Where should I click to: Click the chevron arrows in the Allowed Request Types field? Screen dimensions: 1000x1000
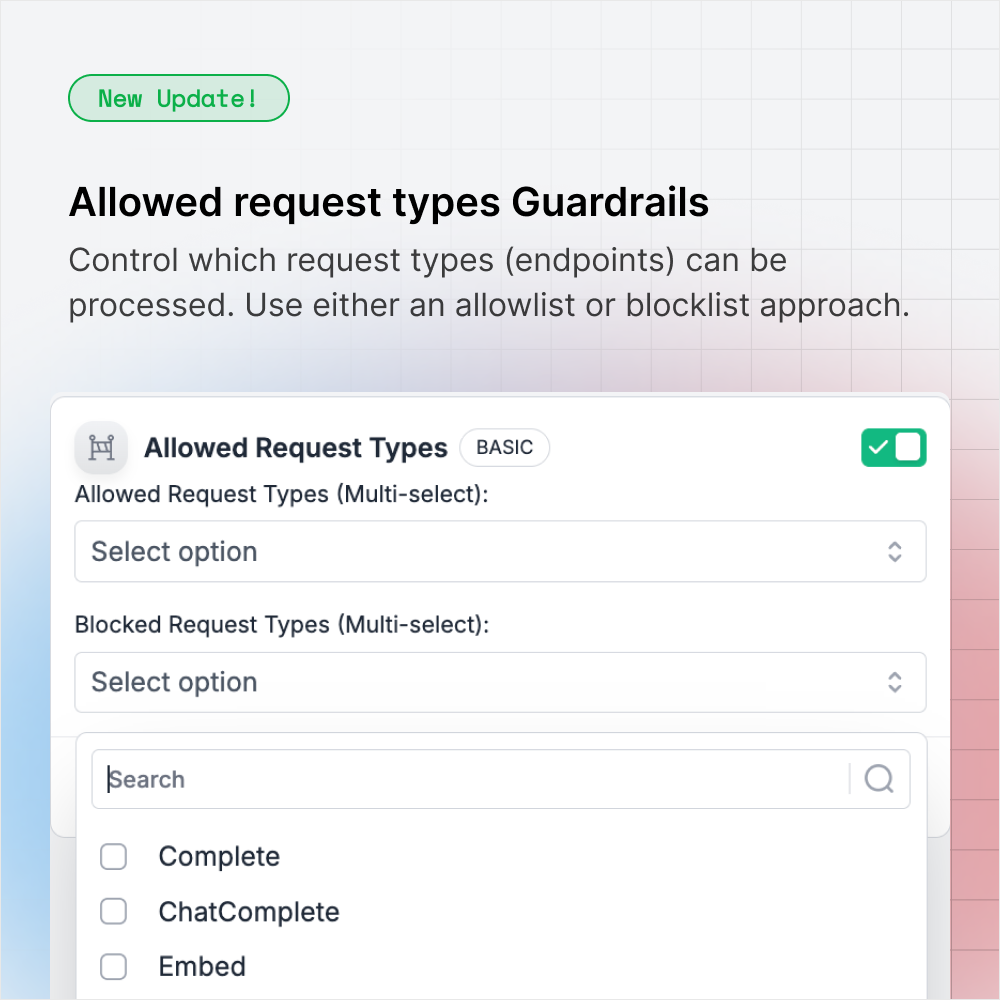[x=895, y=551]
